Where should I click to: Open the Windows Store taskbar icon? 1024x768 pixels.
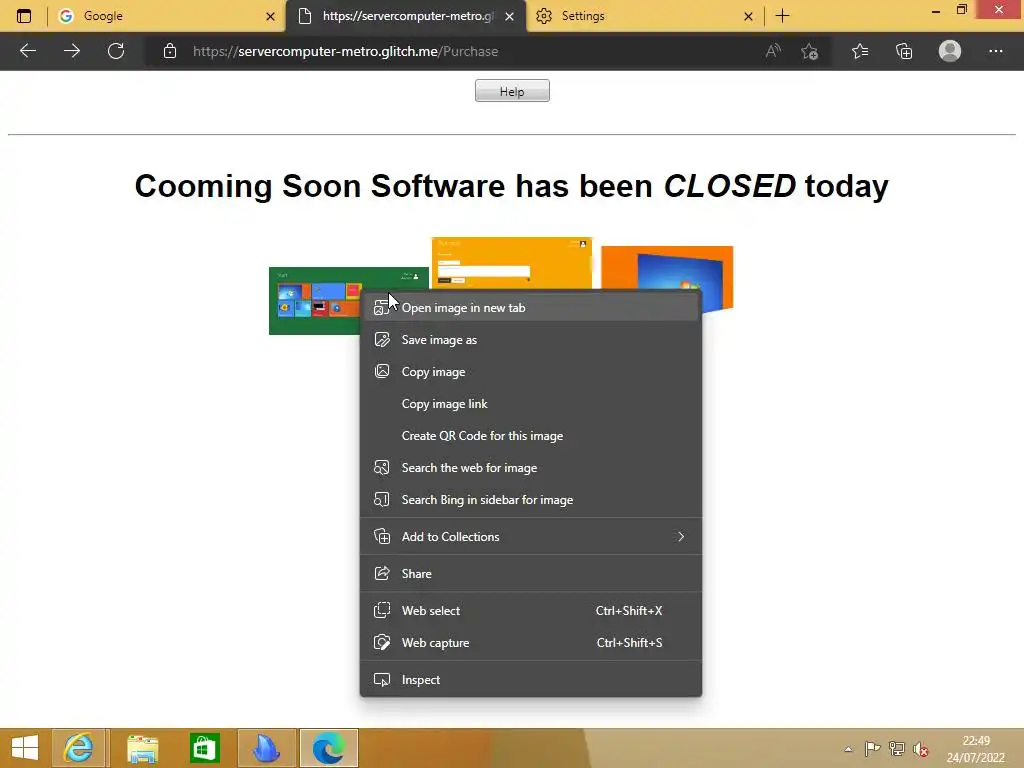click(204, 748)
